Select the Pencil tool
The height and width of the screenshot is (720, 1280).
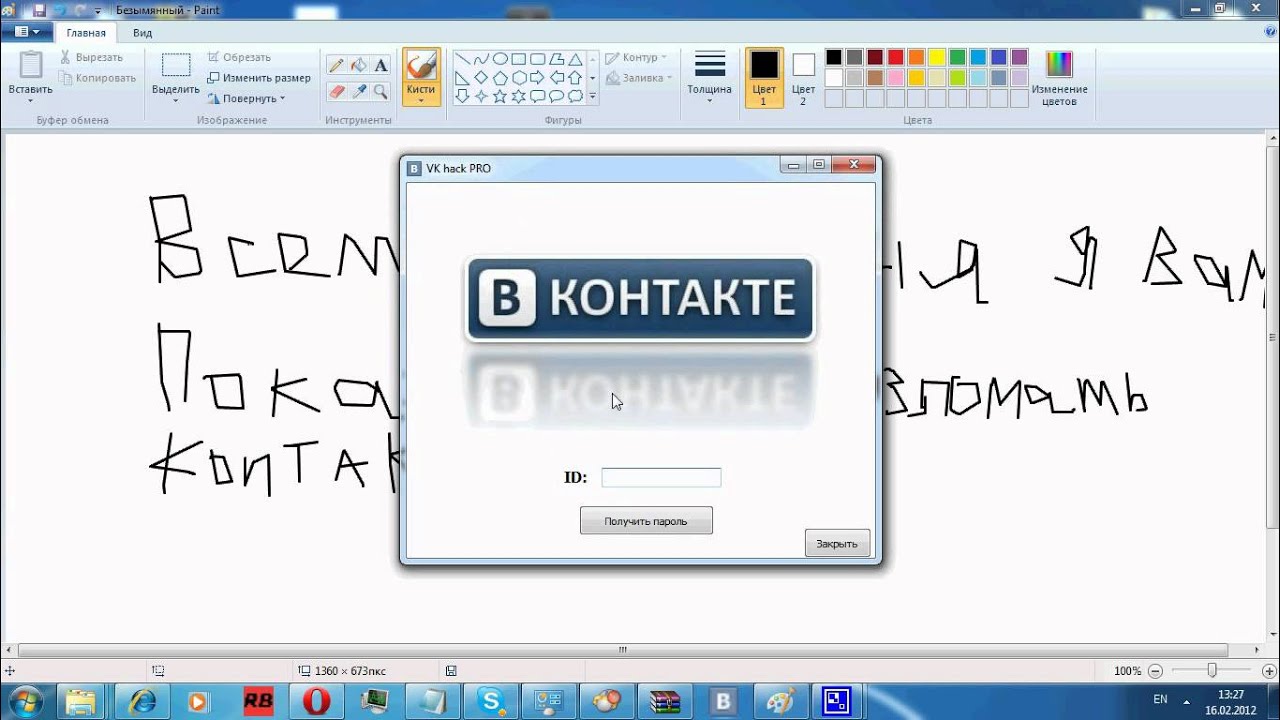[336, 66]
